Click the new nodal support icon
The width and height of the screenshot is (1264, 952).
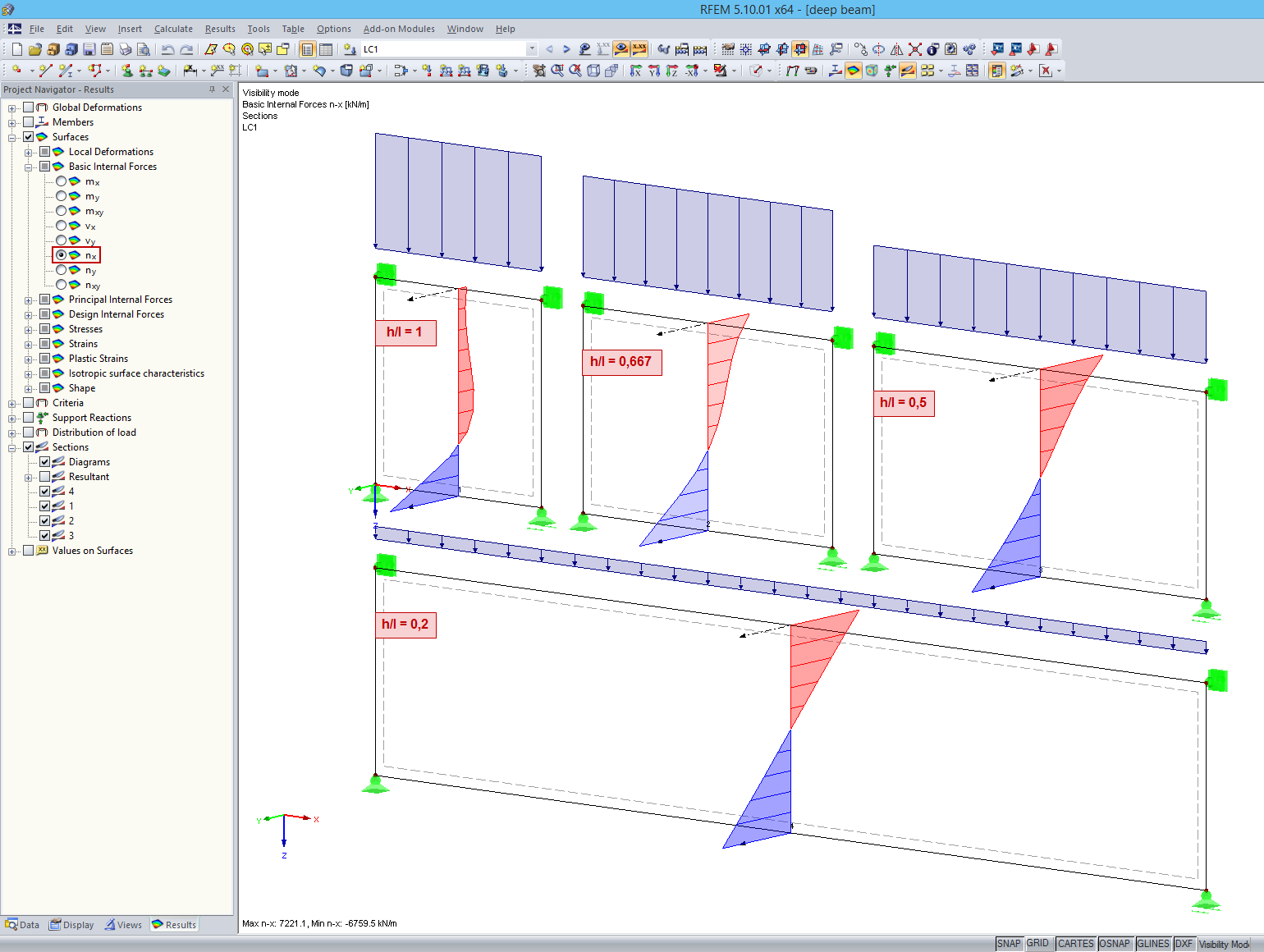[x=127, y=71]
